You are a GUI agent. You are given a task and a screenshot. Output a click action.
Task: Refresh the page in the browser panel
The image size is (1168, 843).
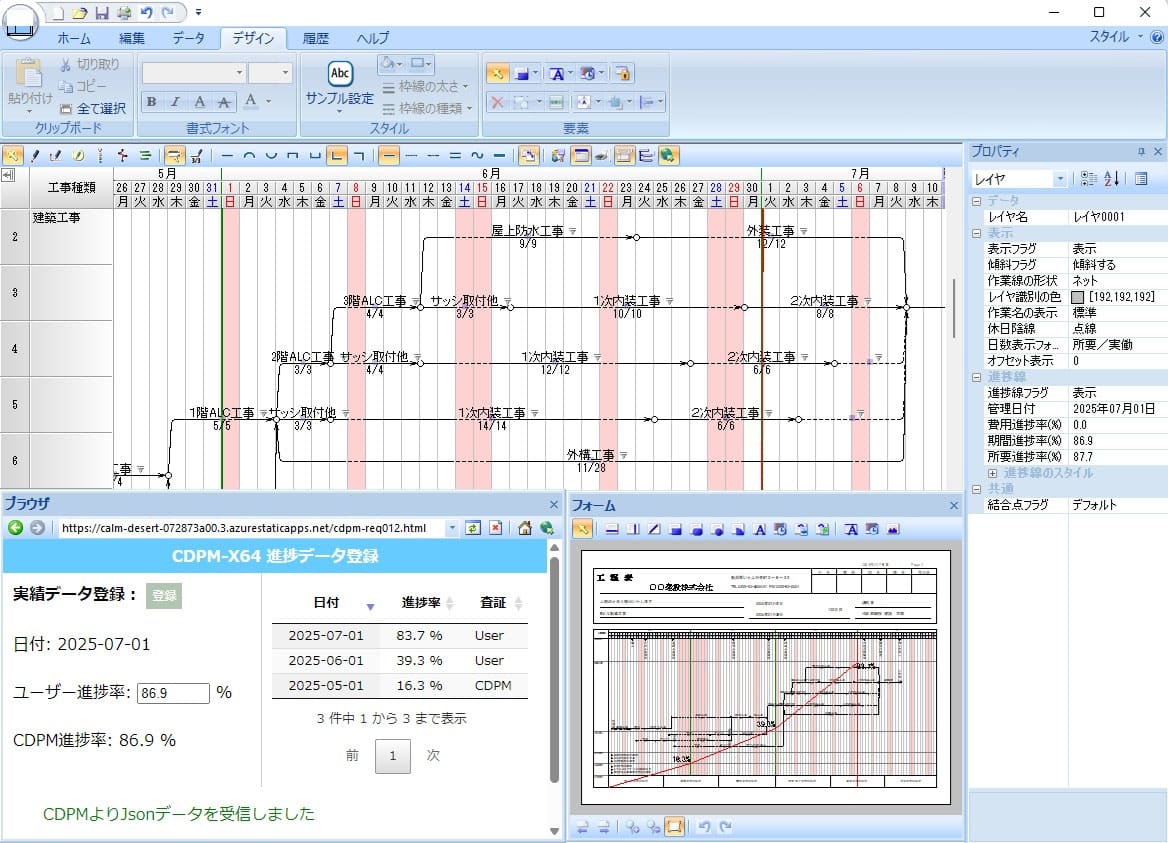click(x=472, y=528)
